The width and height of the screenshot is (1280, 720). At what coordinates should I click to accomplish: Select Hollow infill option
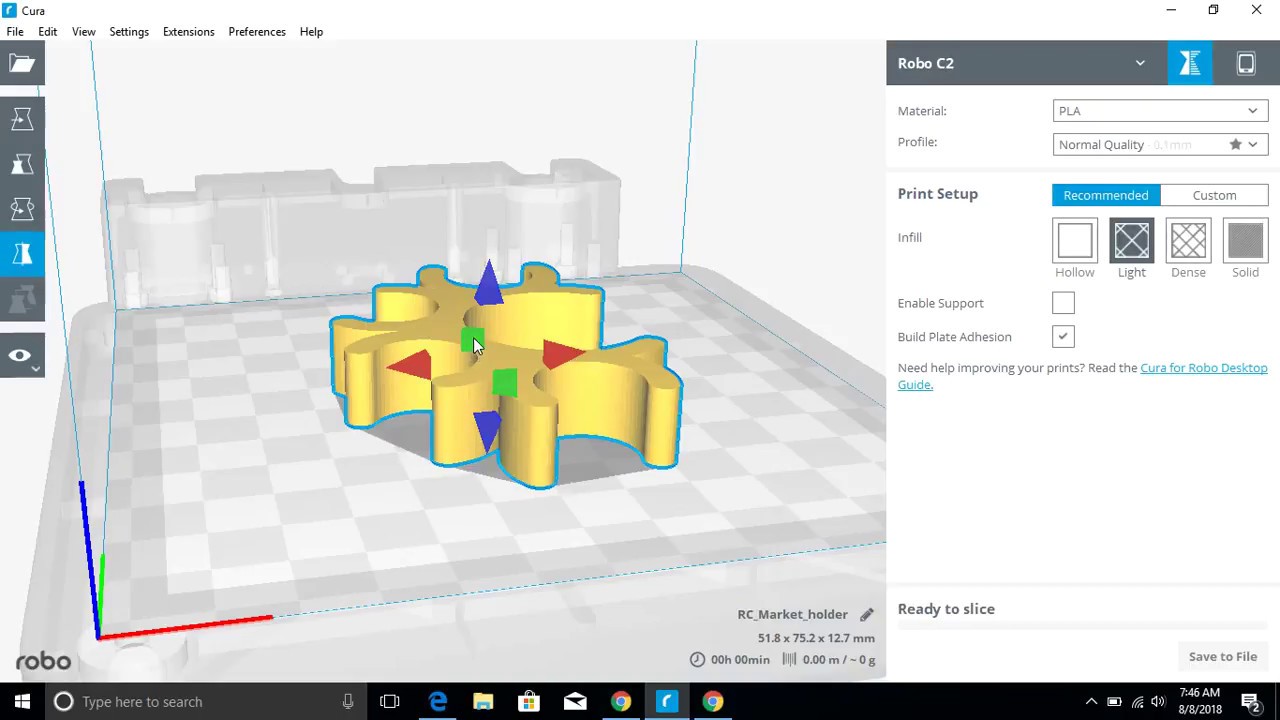coord(1075,240)
